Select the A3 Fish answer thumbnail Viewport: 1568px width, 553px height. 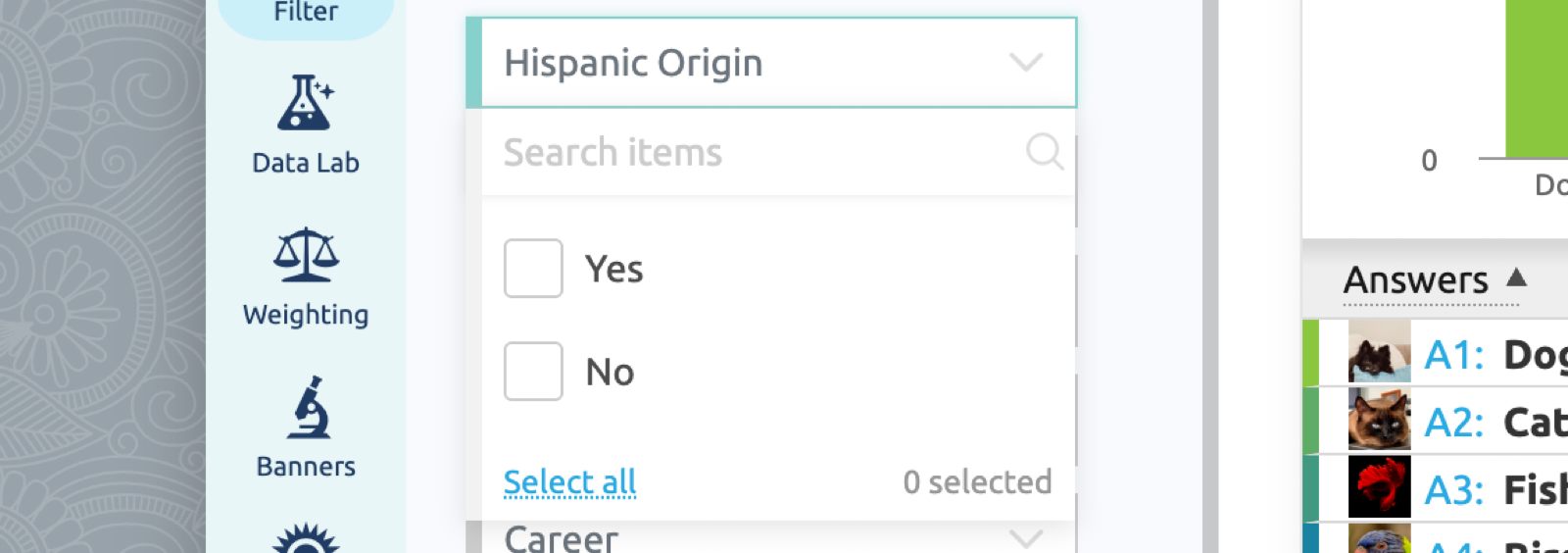coord(1379,487)
